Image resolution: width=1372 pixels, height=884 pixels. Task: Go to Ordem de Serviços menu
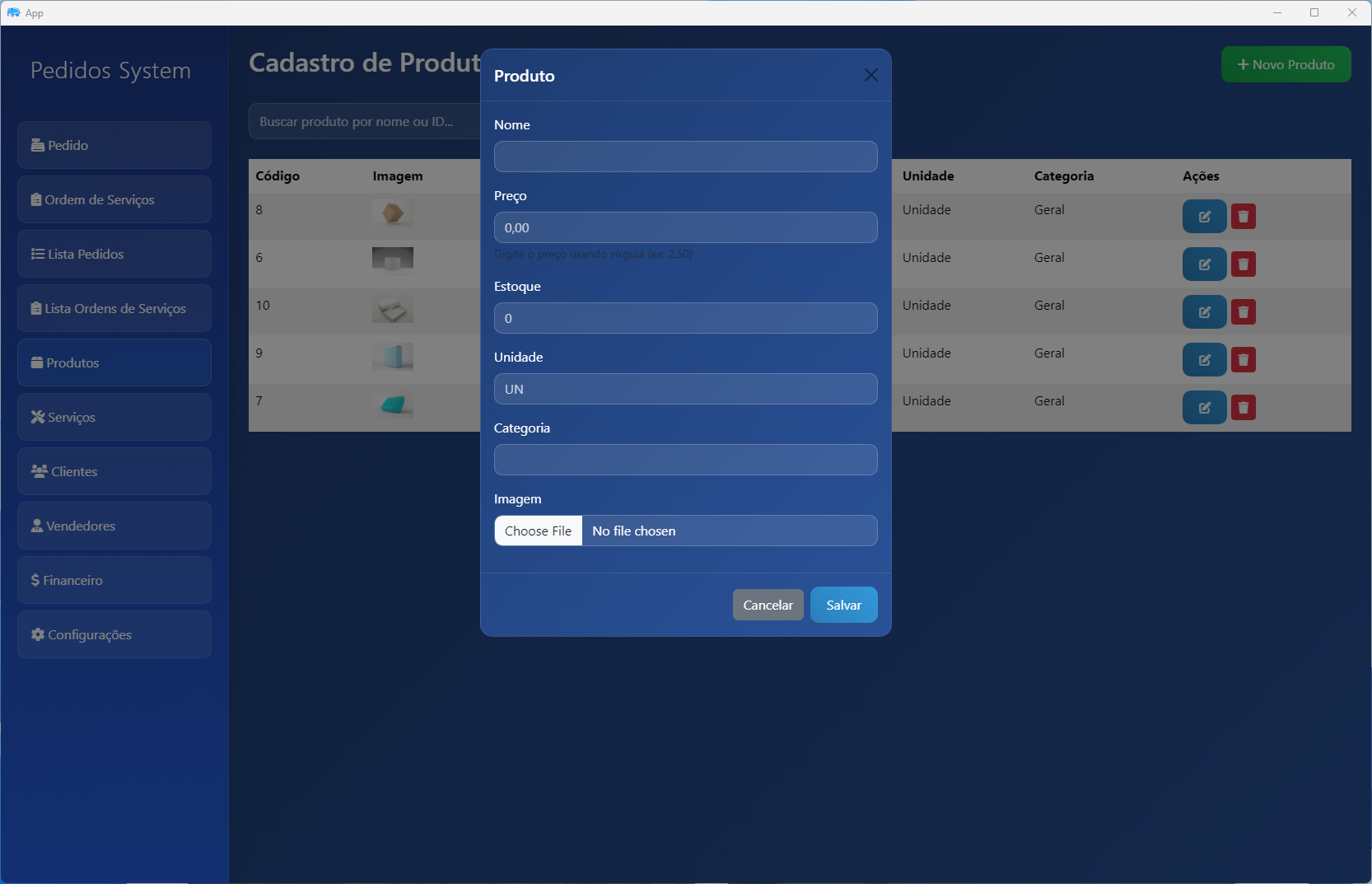[114, 199]
